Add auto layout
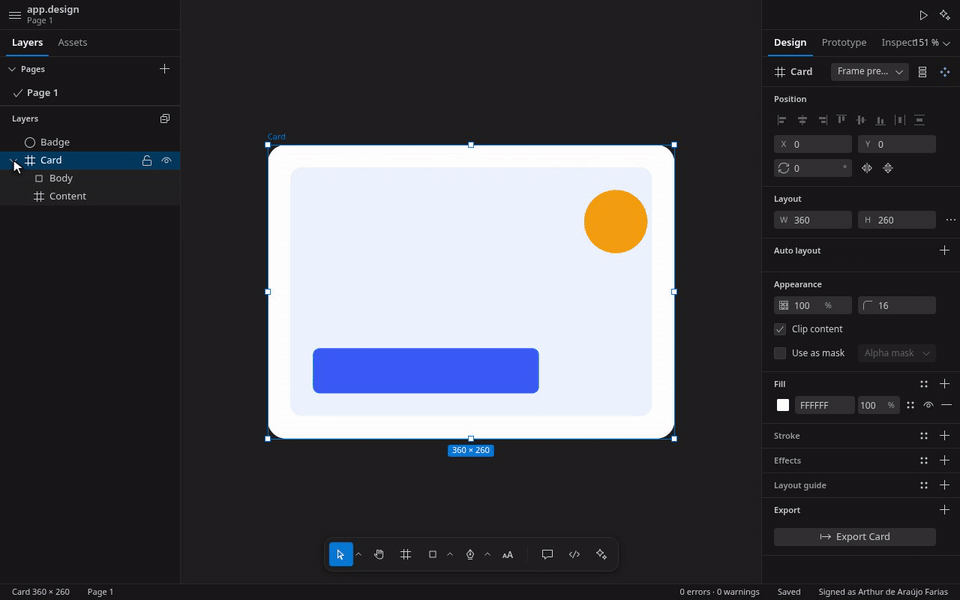This screenshot has width=960, height=600. click(945, 250)
